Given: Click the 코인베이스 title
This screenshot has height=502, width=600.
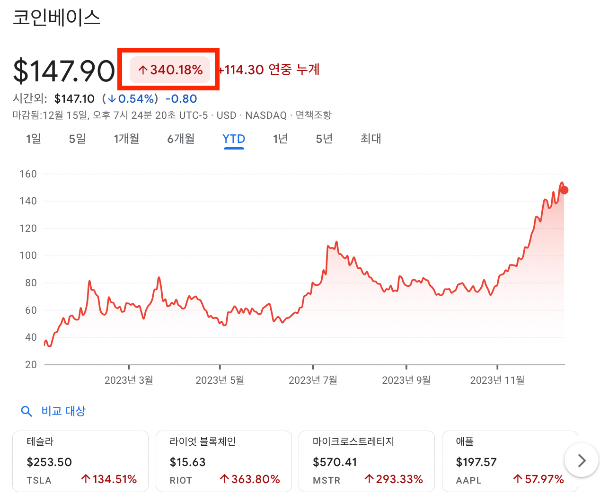Looking at the screenshot, I should click(56, 18).
